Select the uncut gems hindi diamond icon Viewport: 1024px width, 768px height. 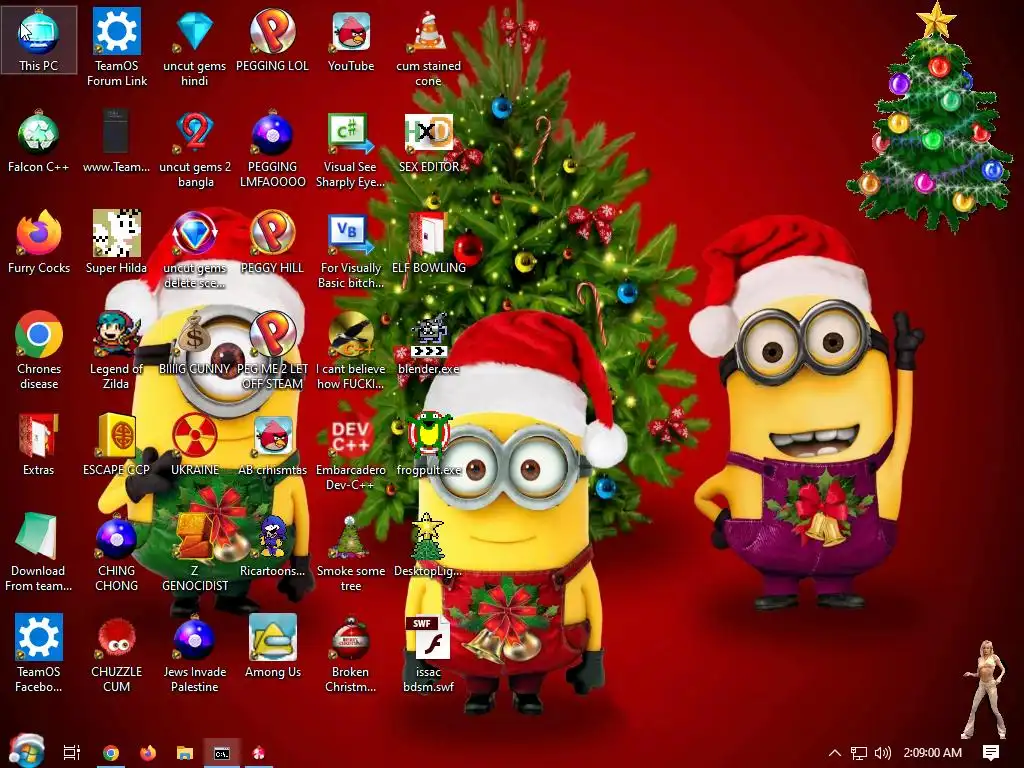click(195, 47)
